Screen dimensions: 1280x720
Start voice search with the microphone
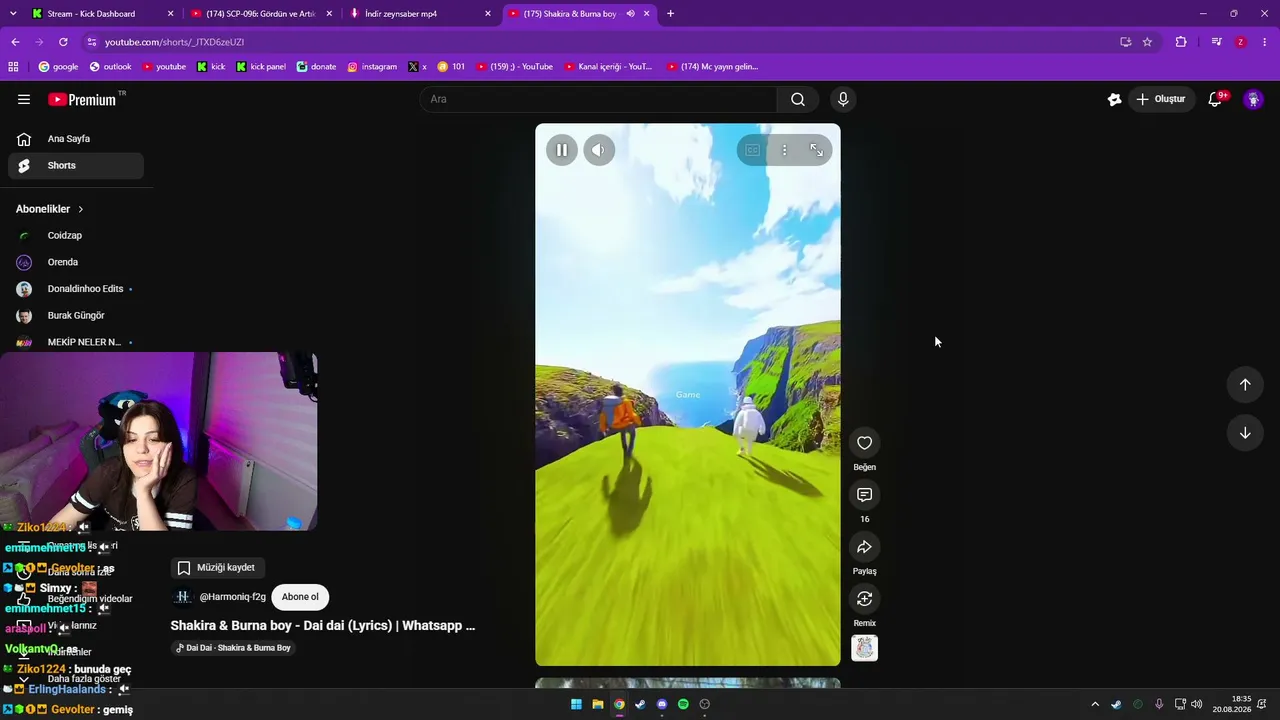tap(843, 99)
